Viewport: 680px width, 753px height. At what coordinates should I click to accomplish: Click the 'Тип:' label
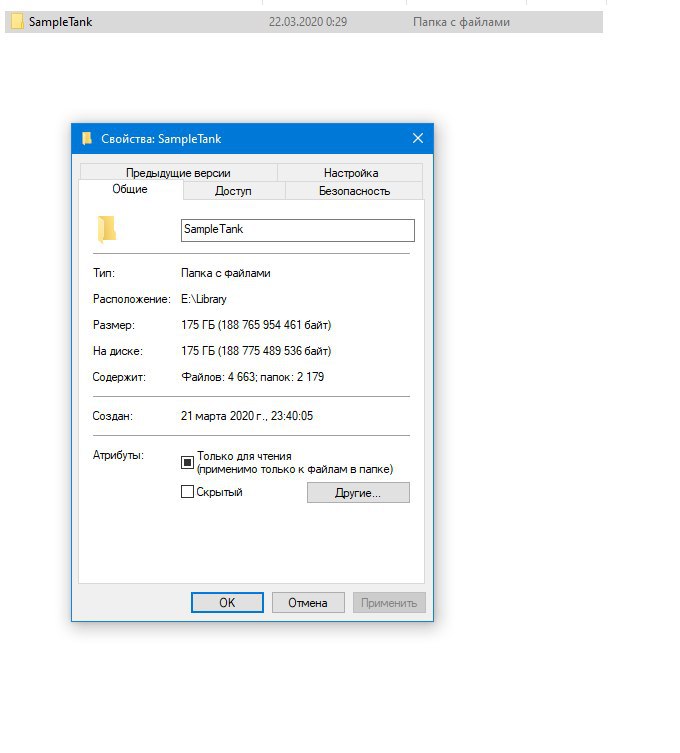pyautogui.click(x=104, y=273)
